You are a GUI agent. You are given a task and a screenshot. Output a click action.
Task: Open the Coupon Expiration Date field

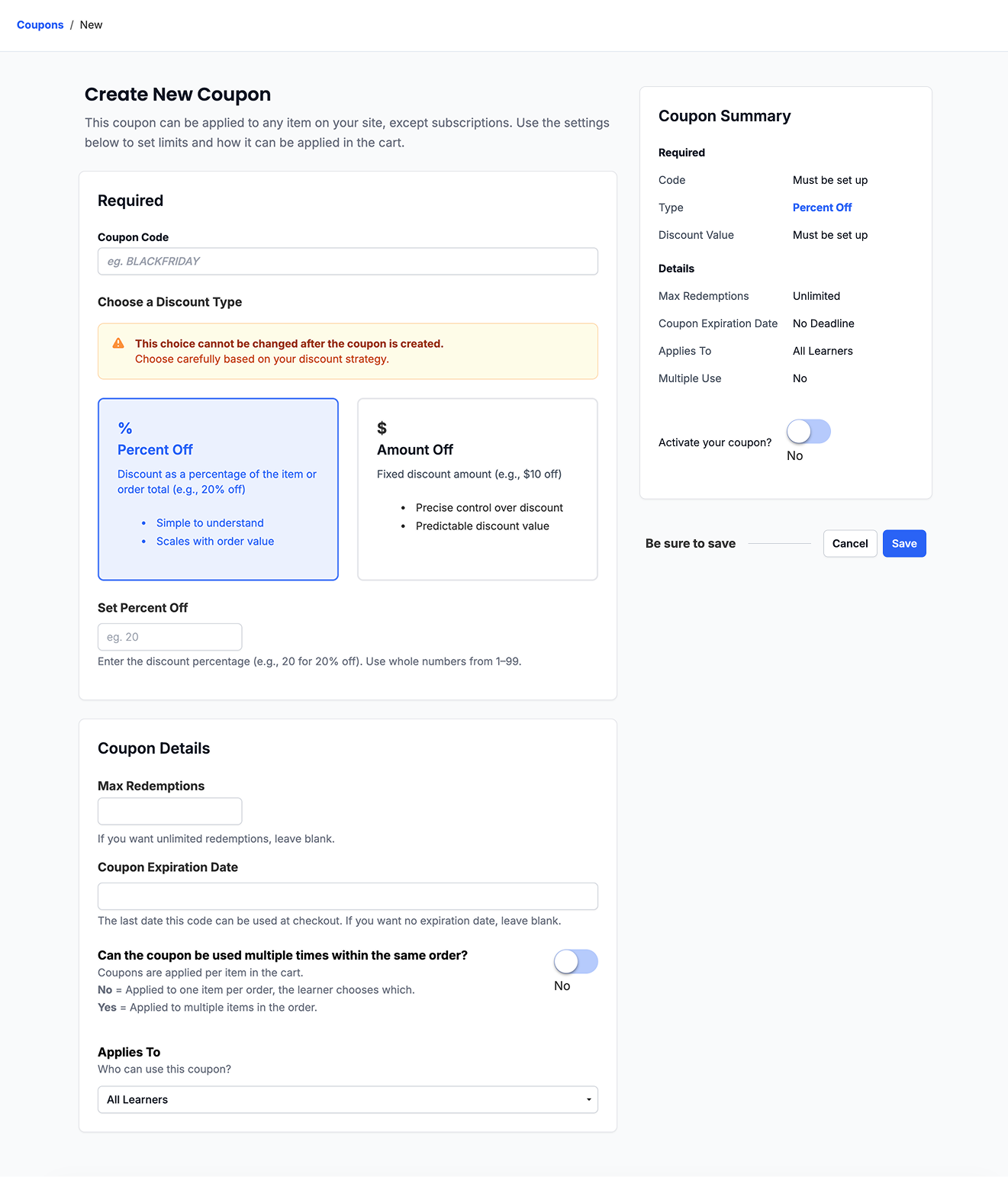348,896
